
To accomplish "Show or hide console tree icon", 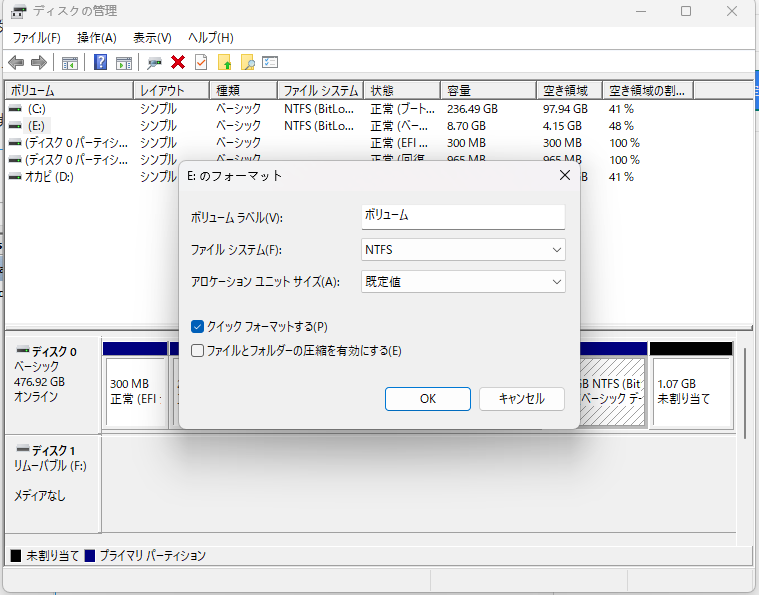I will point(70,62).
